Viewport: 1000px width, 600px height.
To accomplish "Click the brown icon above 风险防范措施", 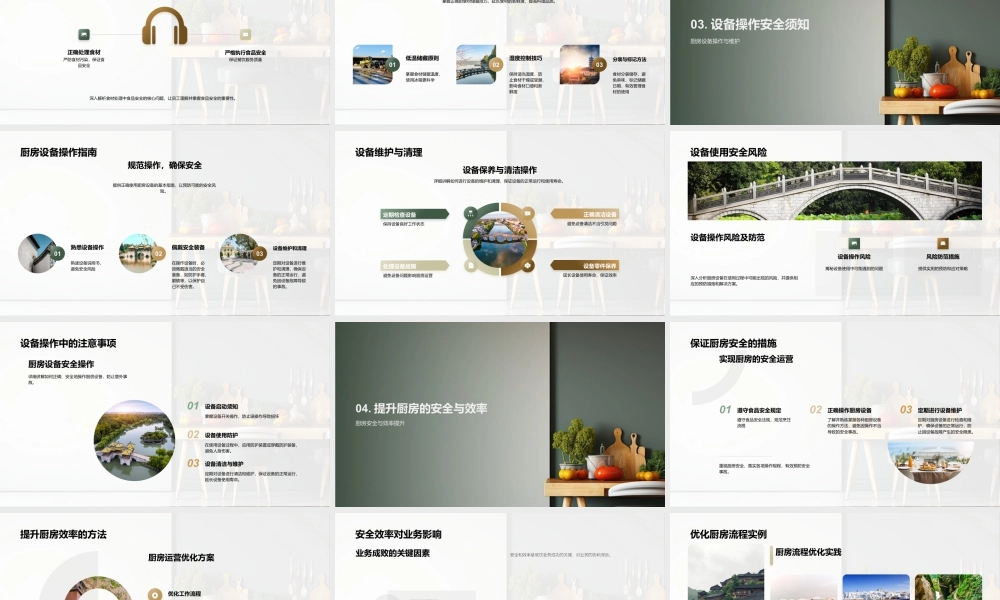I will click(943, 243).
